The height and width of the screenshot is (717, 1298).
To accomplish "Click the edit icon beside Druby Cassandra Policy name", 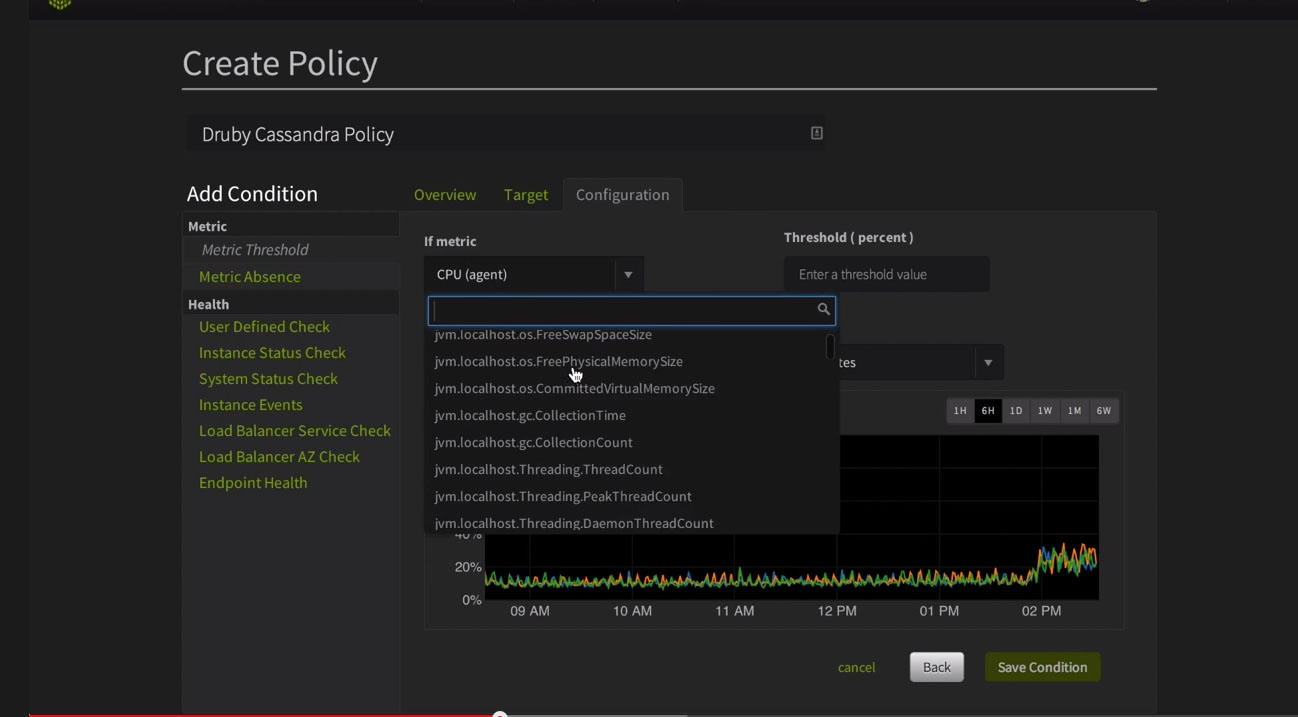I will pyautogui.click(x=816, y=132).
